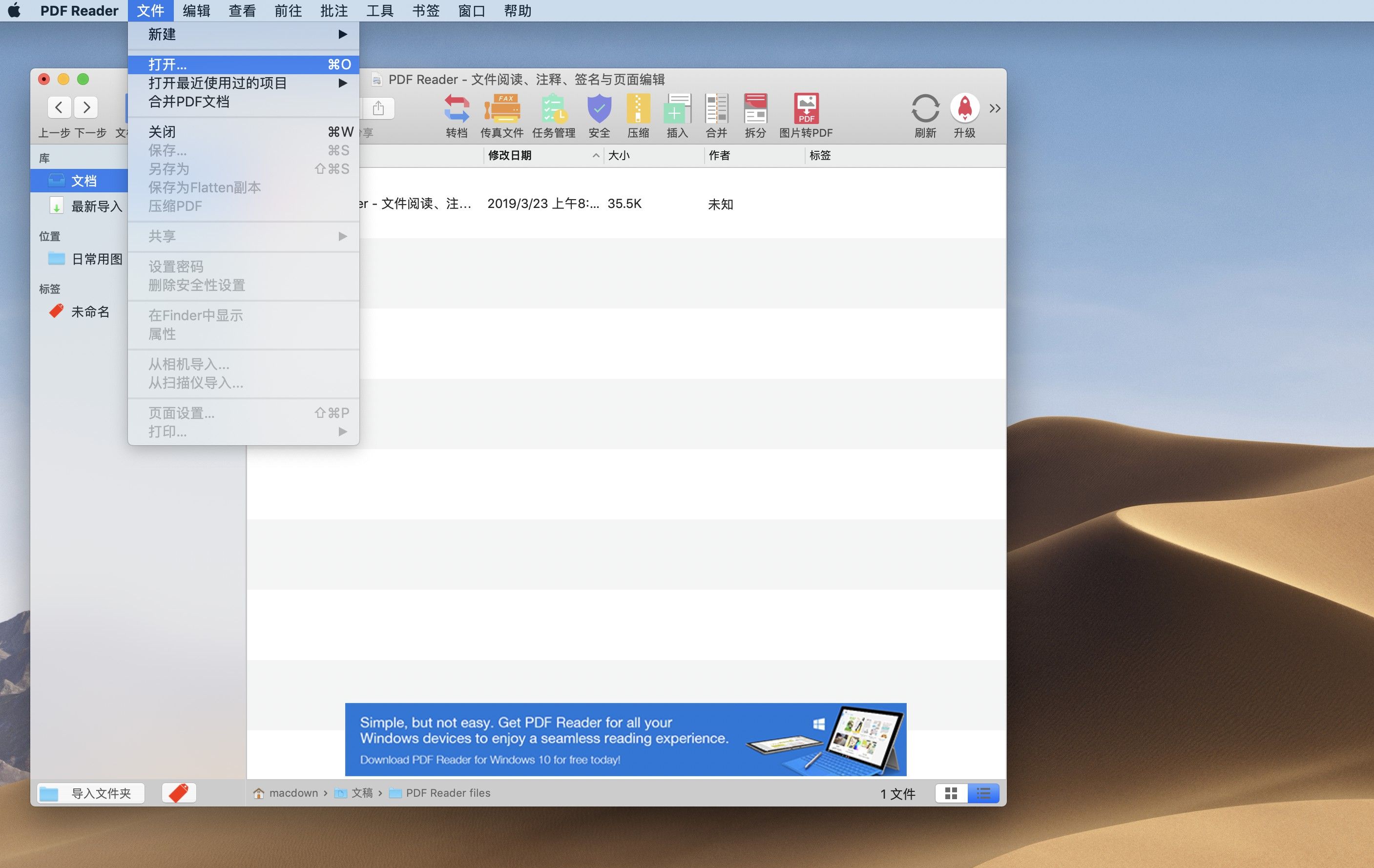Click PDF Reader files in path bar

tap(448, 793)
